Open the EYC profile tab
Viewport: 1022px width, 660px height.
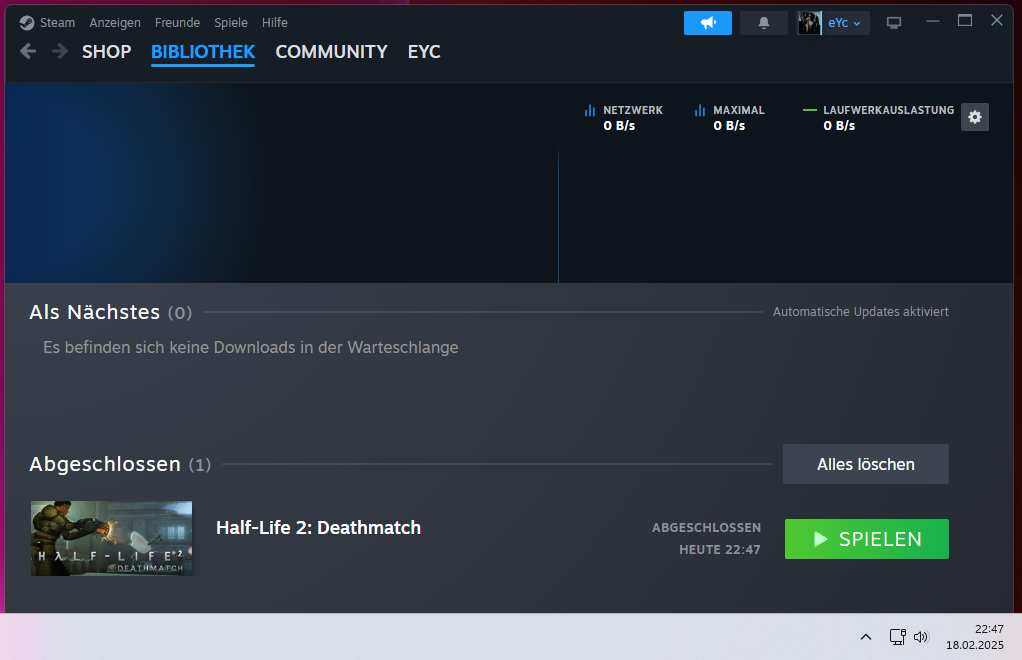point(424,52)
